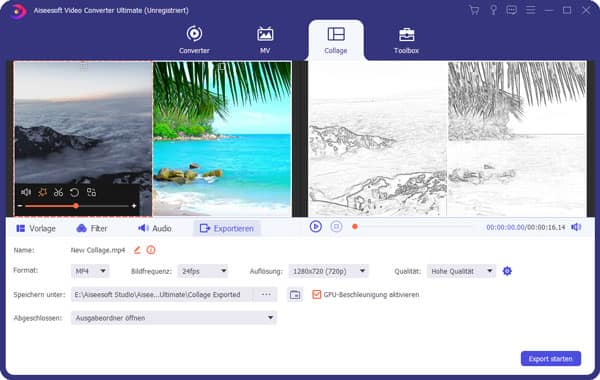Open the quality settings gear icon
The height and width of the screenshot is (380, 600).
click(x=507, y=271)
